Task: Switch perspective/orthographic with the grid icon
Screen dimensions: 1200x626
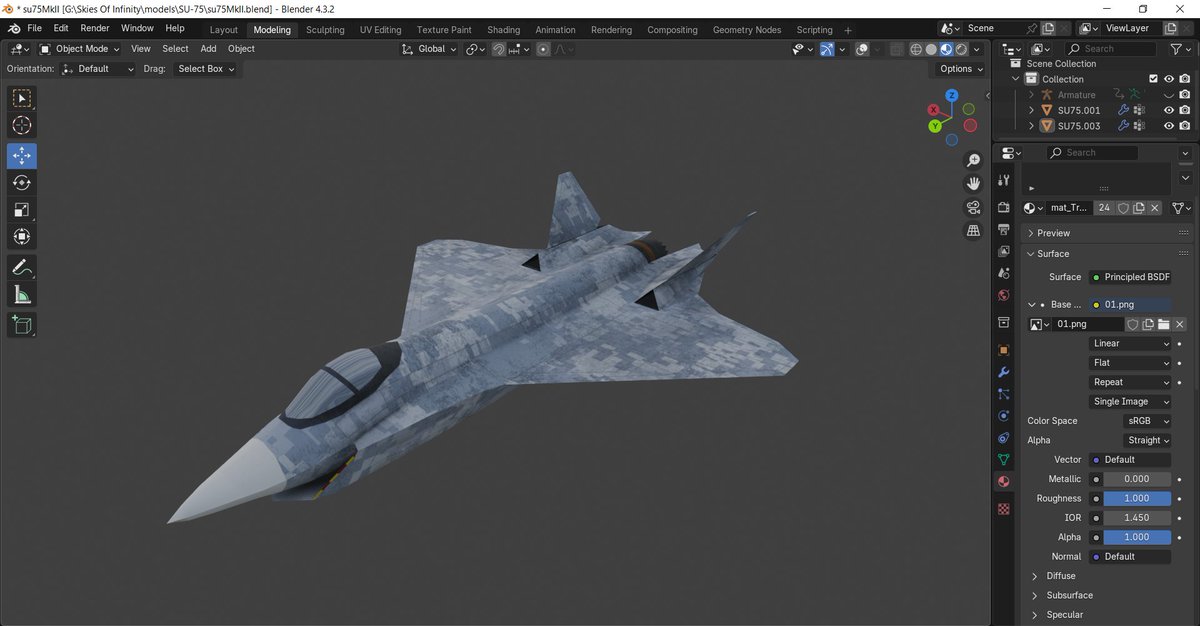Action: (973, 230)
